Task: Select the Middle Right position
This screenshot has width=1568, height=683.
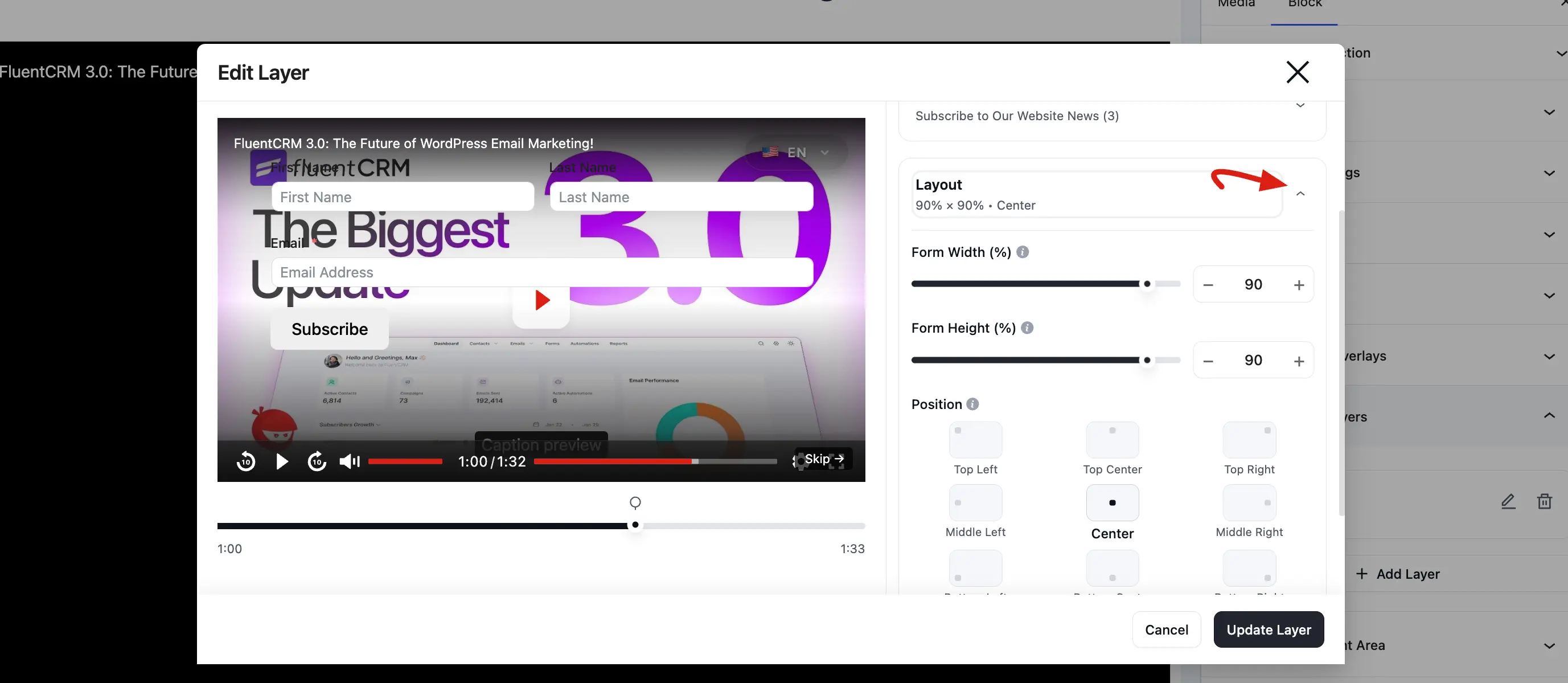Action: [1249, 503]
